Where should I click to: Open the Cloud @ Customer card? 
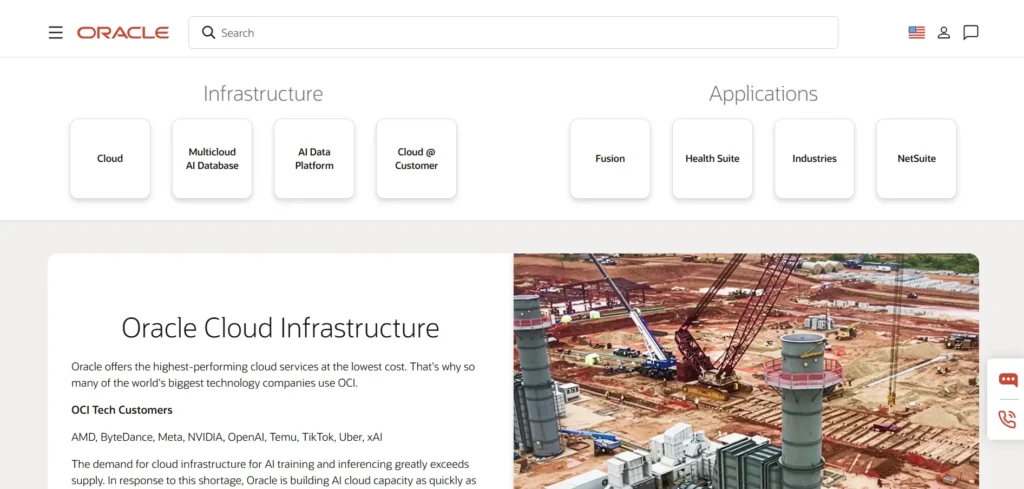[416, 159]
